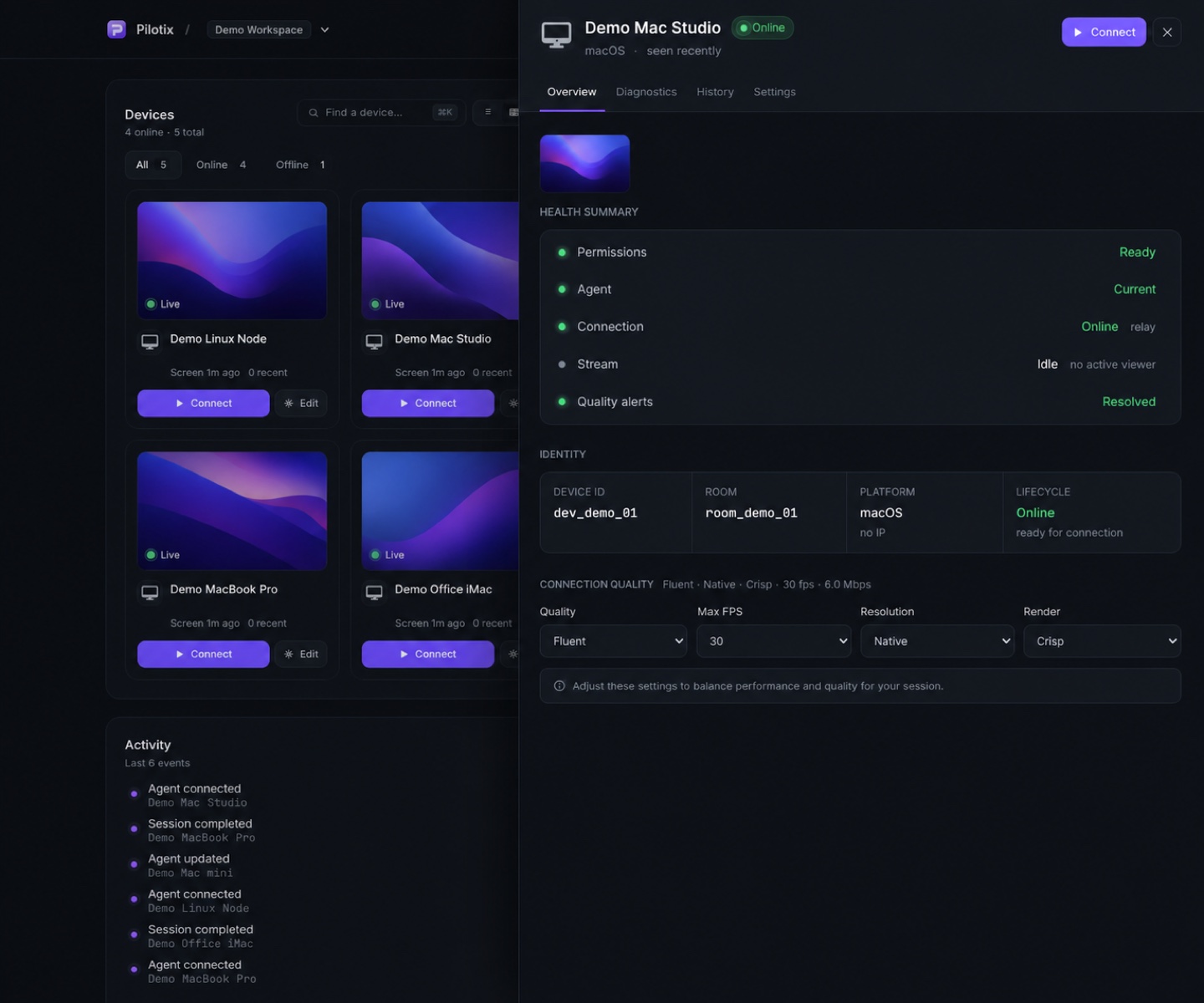Click the Agent health row
The image size is (1204, 1003).
[x=860, y=289]
